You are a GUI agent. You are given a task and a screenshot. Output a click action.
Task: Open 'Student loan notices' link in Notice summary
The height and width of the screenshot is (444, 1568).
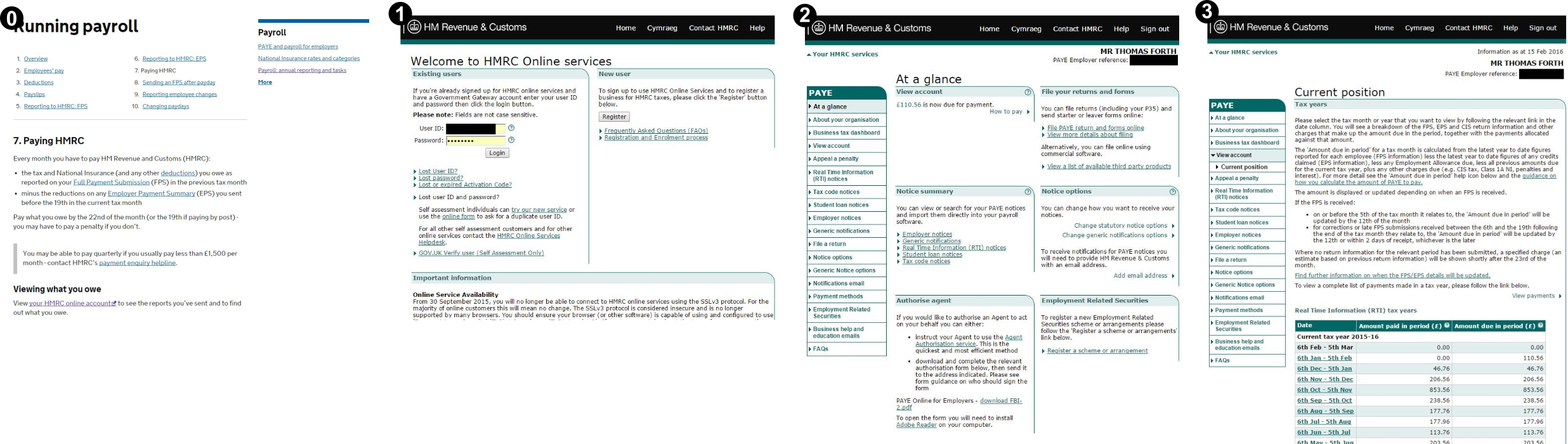click(x=932, y=255)
